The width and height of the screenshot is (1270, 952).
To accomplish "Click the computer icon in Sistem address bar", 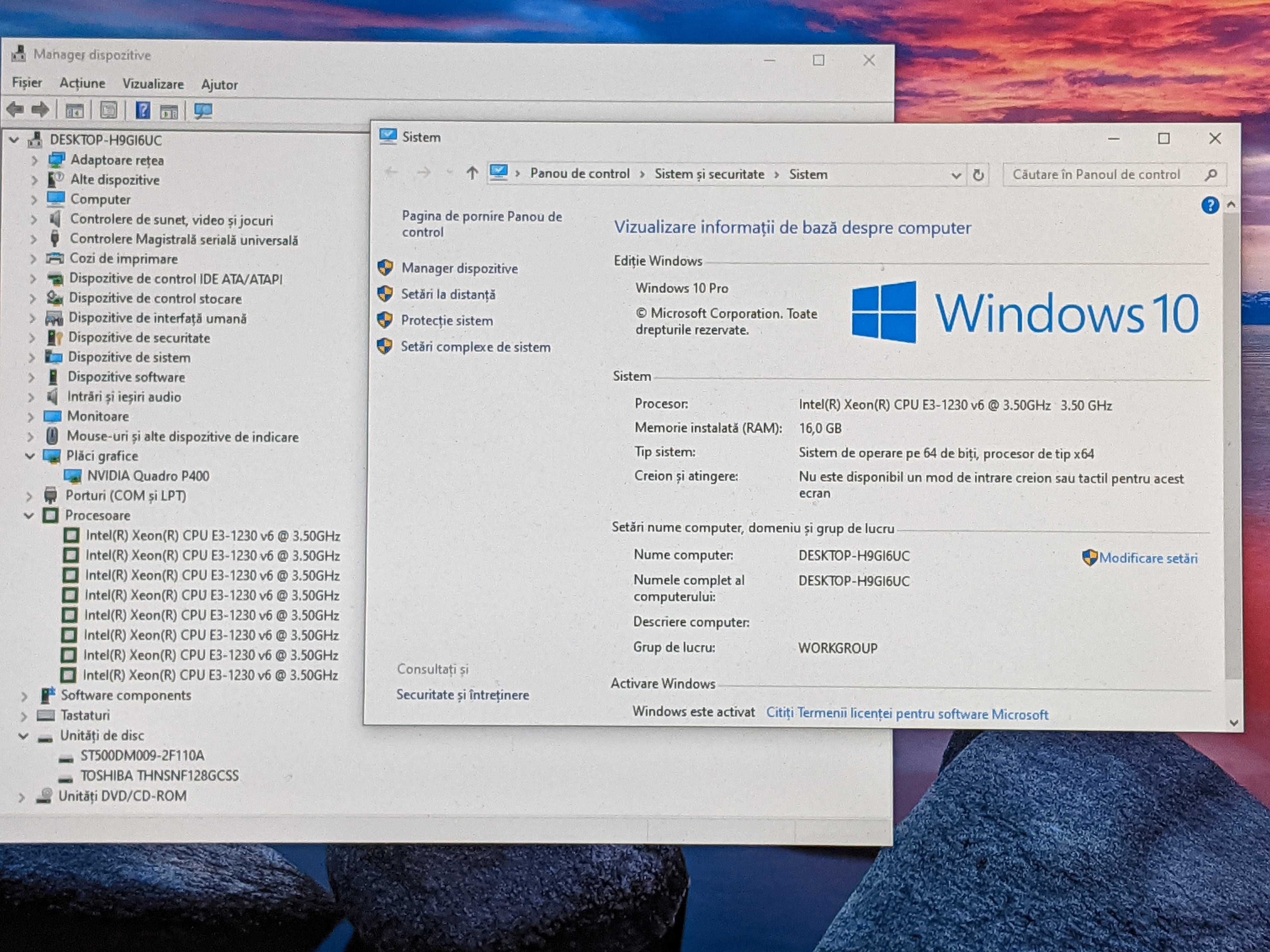I will pyautogui.click(x=498, y=172).
